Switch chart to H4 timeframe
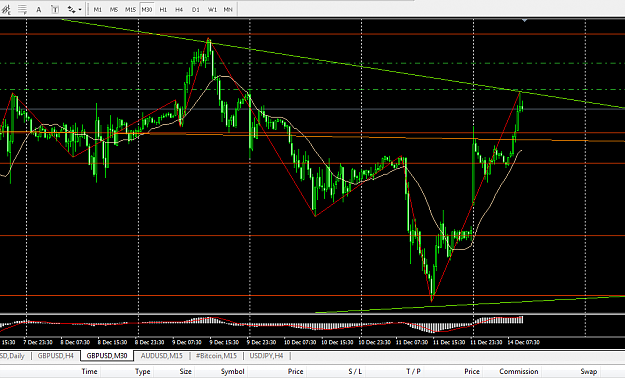Screen dimensions: 625x378 click(x=179, y=10)
